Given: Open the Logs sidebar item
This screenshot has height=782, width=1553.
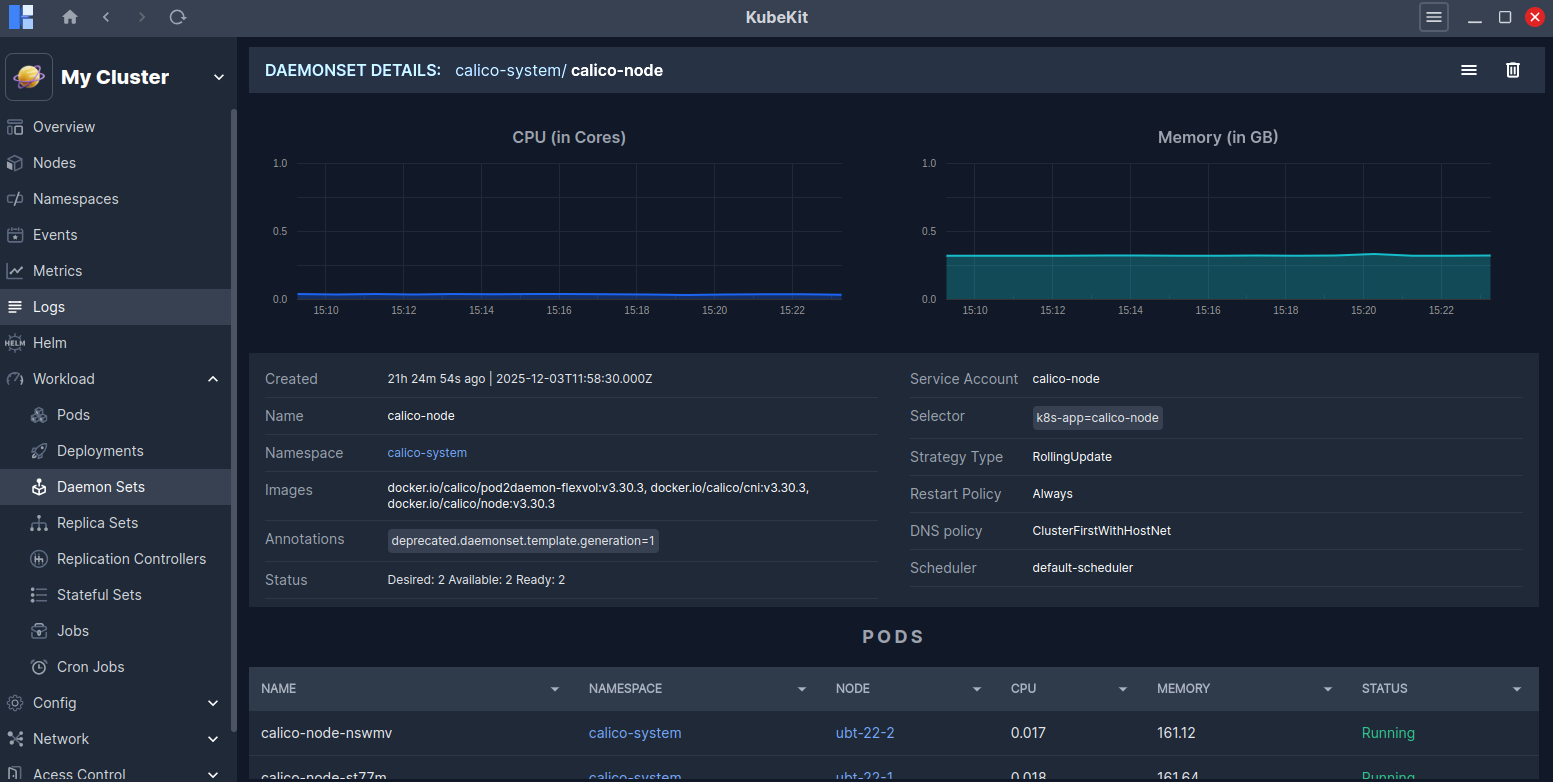Looking at the screenshot, I should coord(48,307).
